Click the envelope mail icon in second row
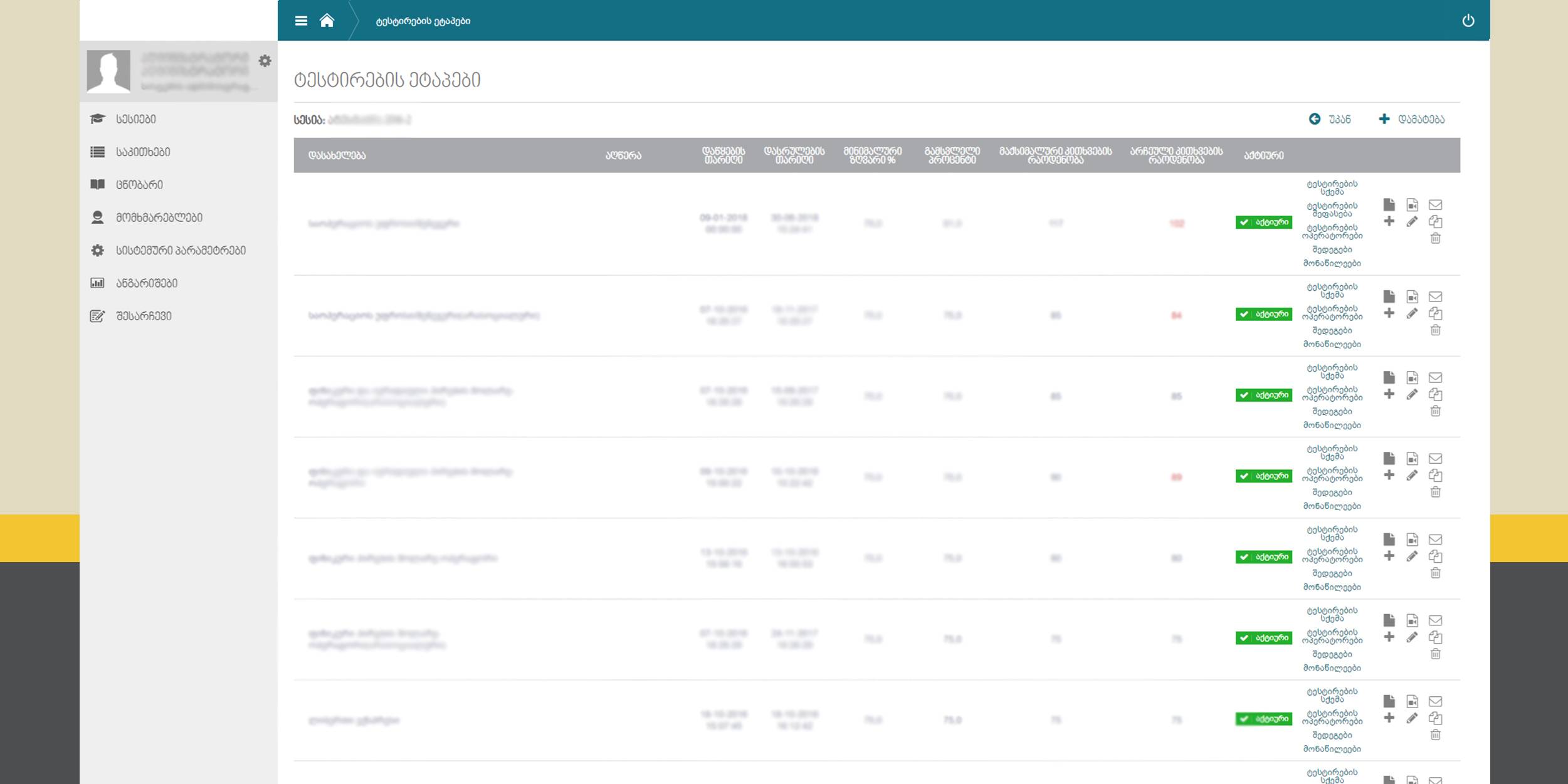 (1435, 296)
